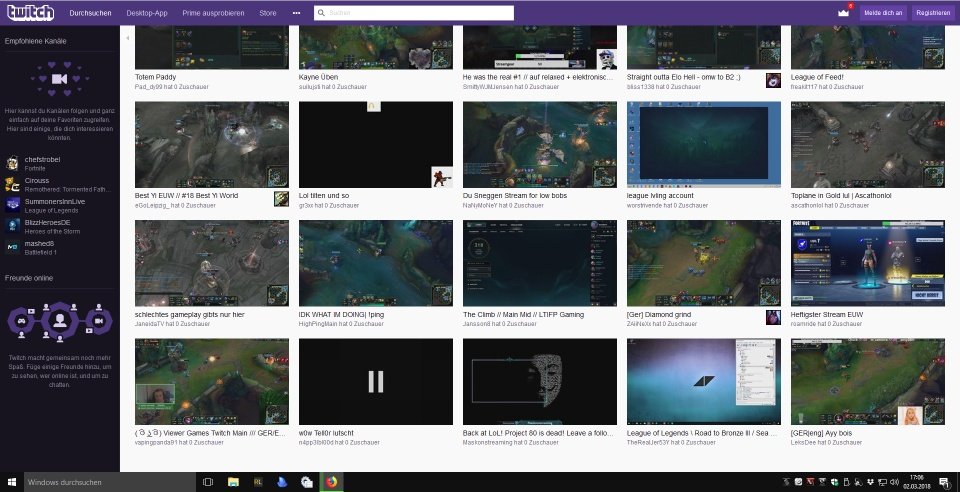Image resolution: width=960 pixels, height=492 pixels.
Task: Click IDK WHAT IM DOING title
Action: click(342, 315)
